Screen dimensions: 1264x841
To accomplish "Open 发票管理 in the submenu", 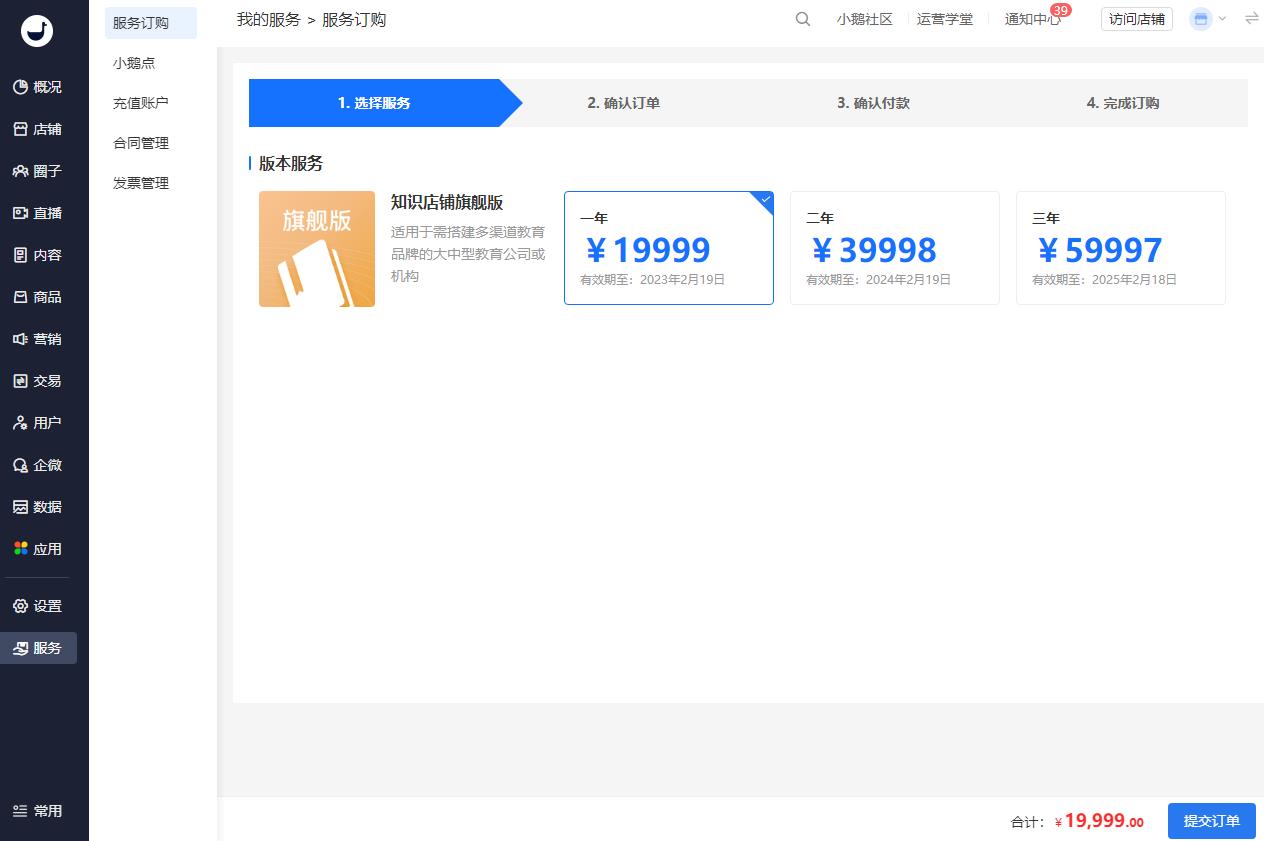I will pyautogui.click(x=141, y=183).
